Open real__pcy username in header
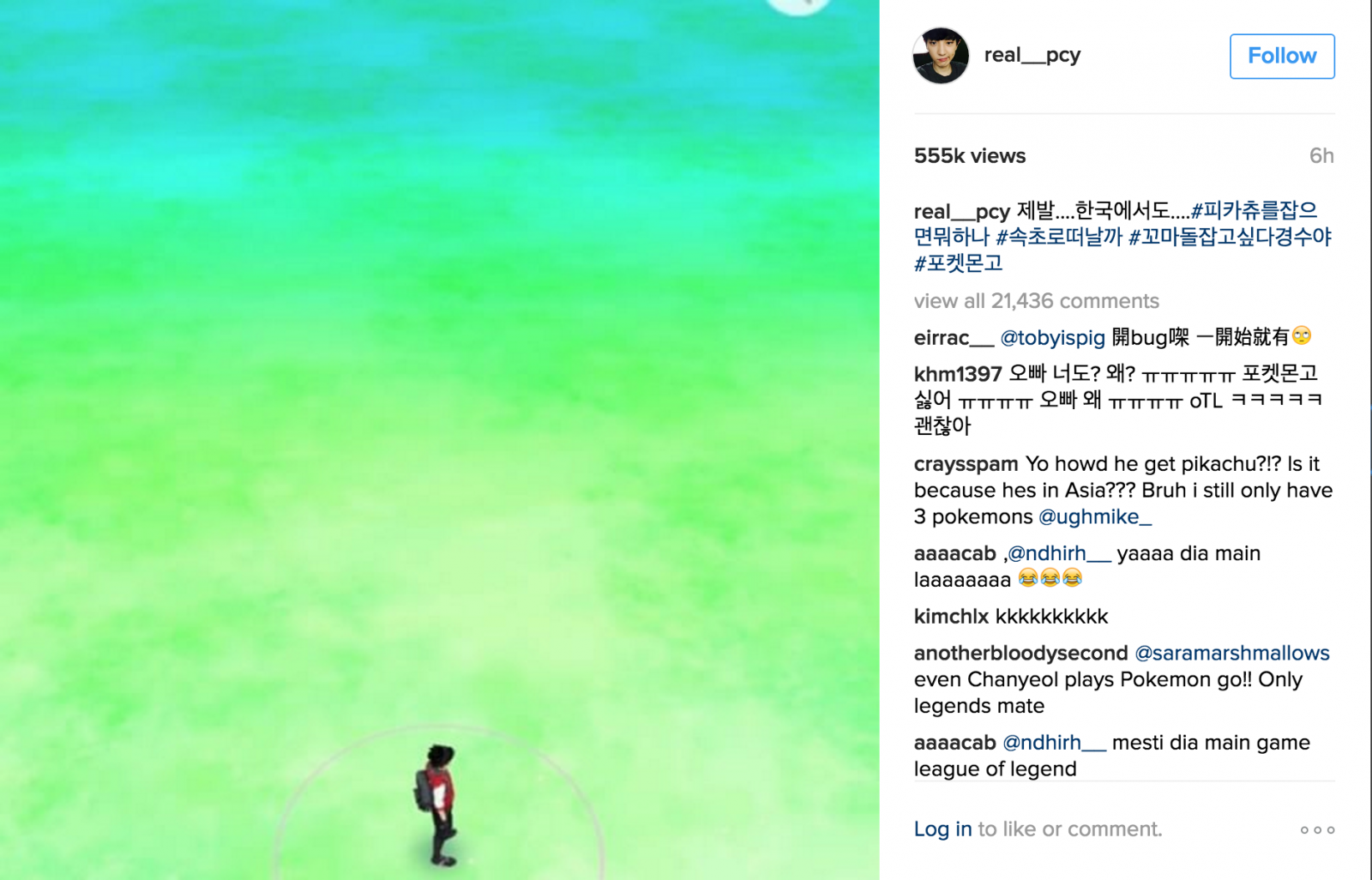This screenshot has width=1372, height=880. (x=1032, y=56)
